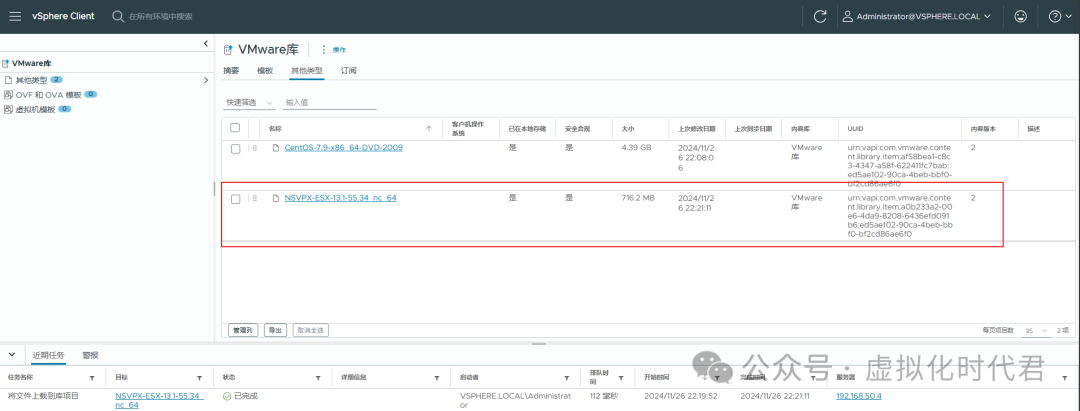Viewport: 1080px width, 411px height.
Task: Open NSVPX-ESX-13.1-55.34_nc_64 library item link
Action: coord(340,198)
